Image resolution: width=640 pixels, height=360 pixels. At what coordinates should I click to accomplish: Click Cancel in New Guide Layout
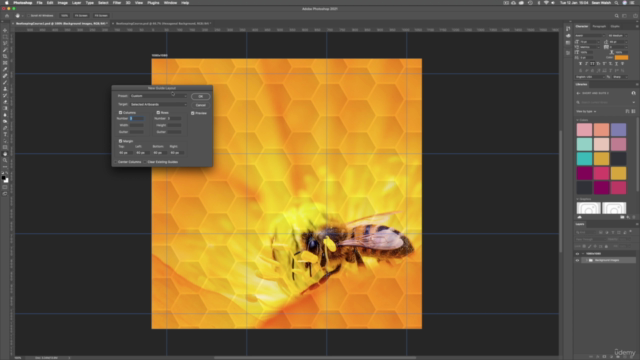(200, 105)
